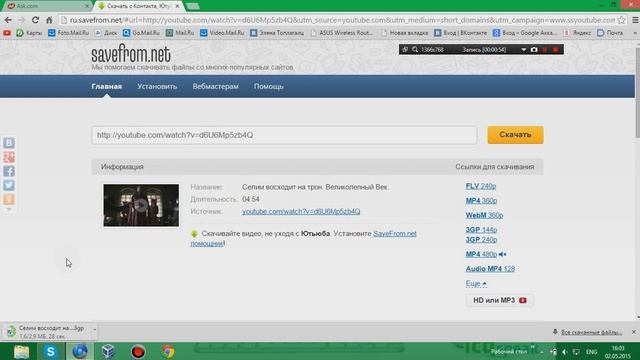Click HD или MP3 button
Image resolution: width=640 pixels, height=360 pixels.
point(500,300)
